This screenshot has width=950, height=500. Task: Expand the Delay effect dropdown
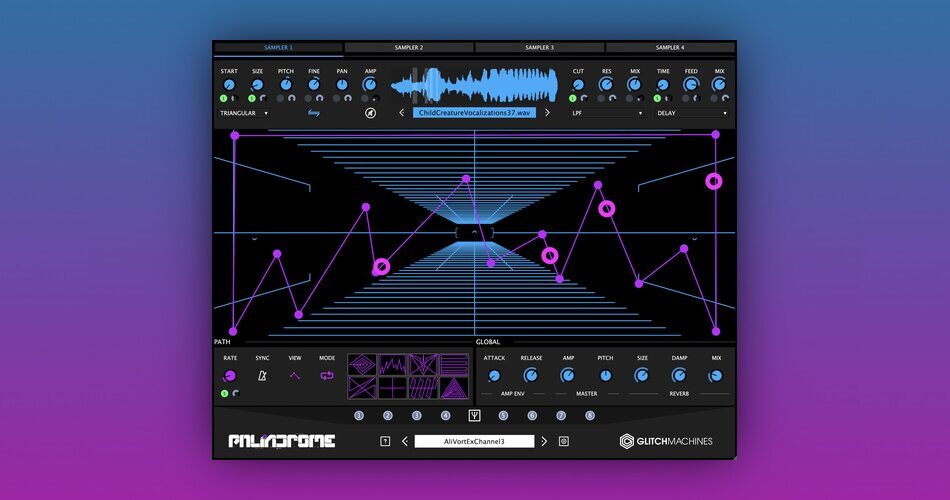[692, 114]
